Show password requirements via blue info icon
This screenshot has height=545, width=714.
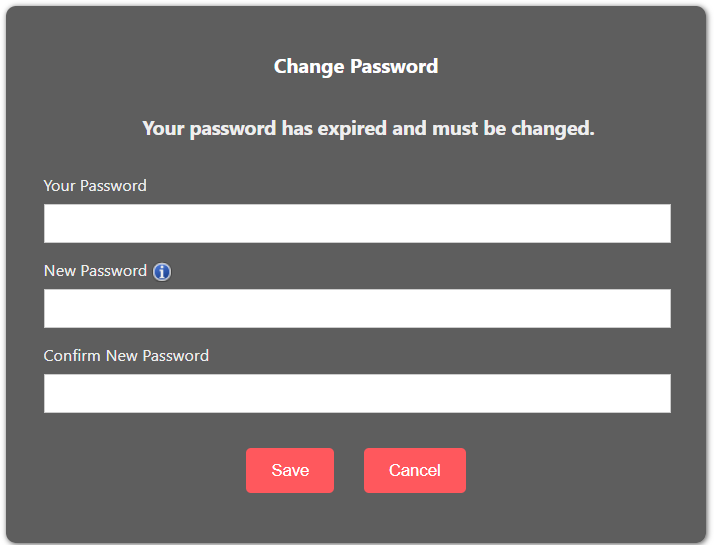click(162, 272)
